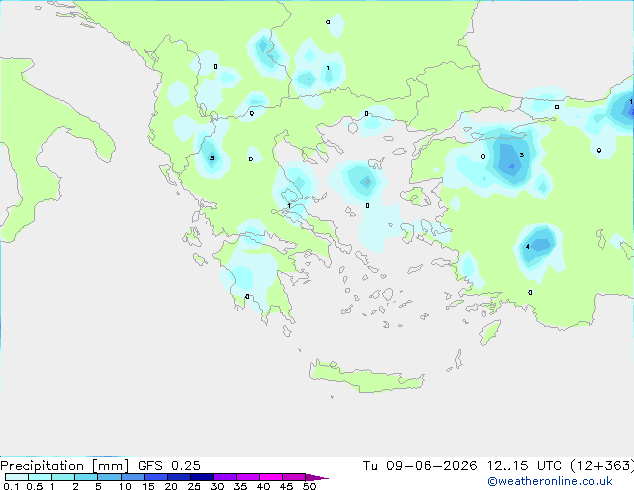This screenshot has width=634, height=490.
Task: Click the legend label "0.5"
Action: point(35,486)
